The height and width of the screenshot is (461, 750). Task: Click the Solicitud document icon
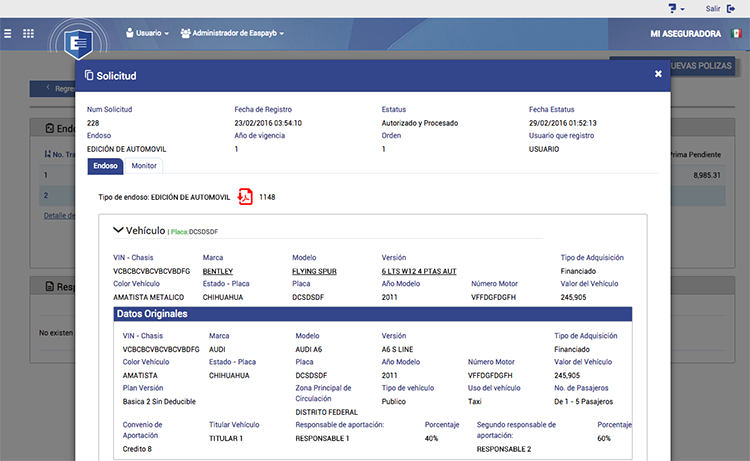[89, 76]
